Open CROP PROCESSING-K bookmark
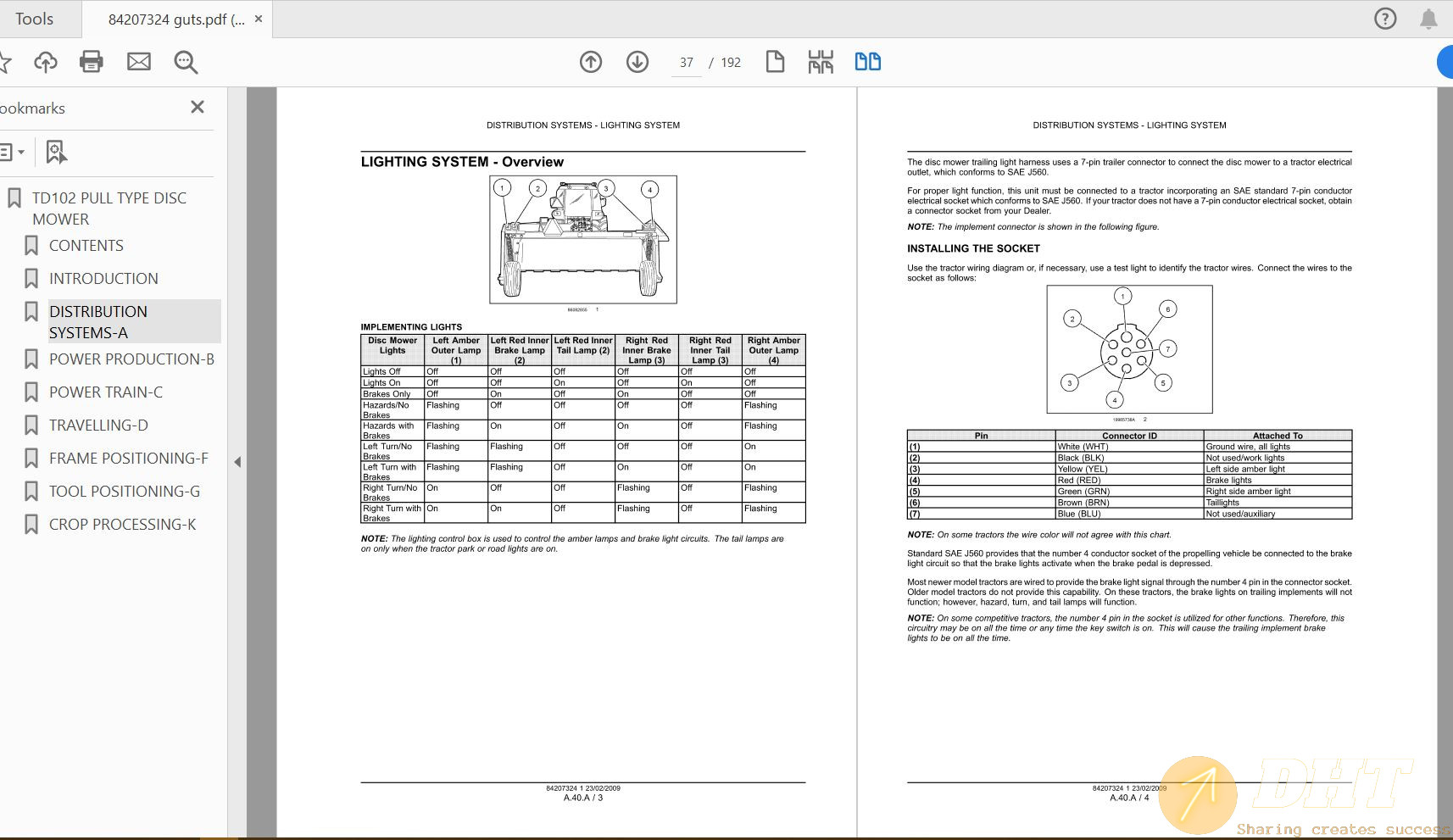 click(122, 525)
